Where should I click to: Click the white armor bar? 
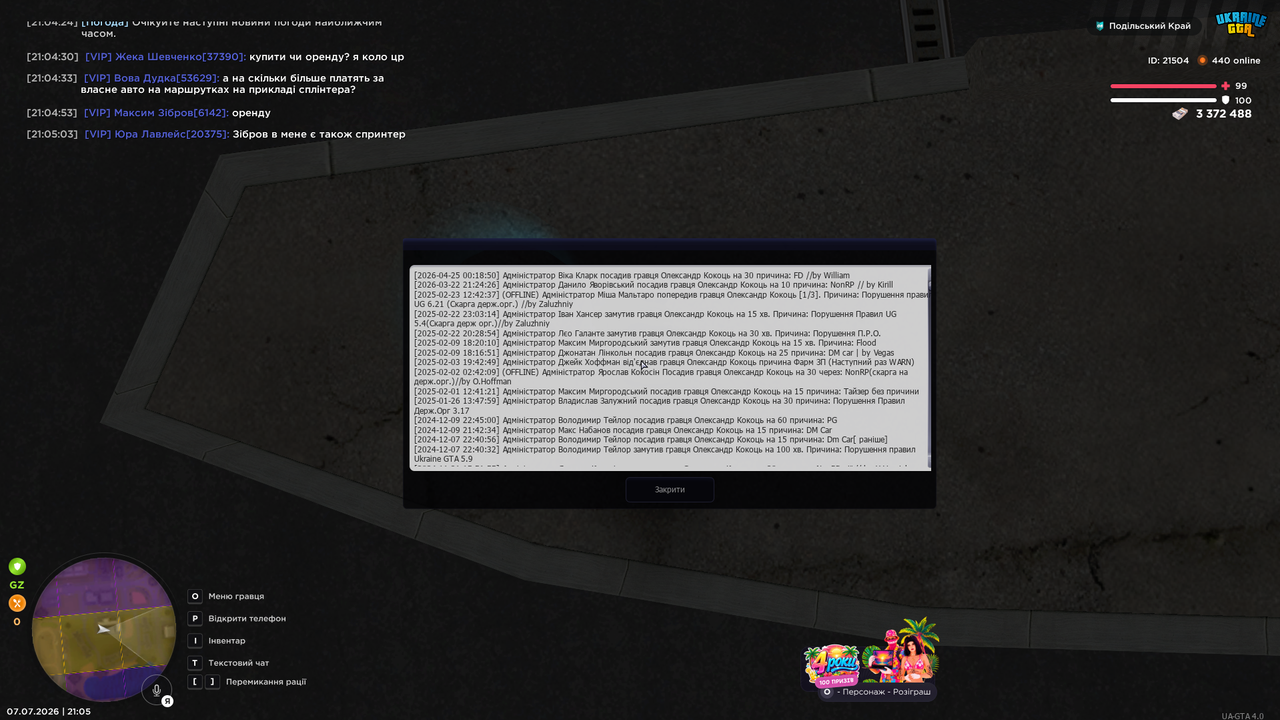point(1163,100)
